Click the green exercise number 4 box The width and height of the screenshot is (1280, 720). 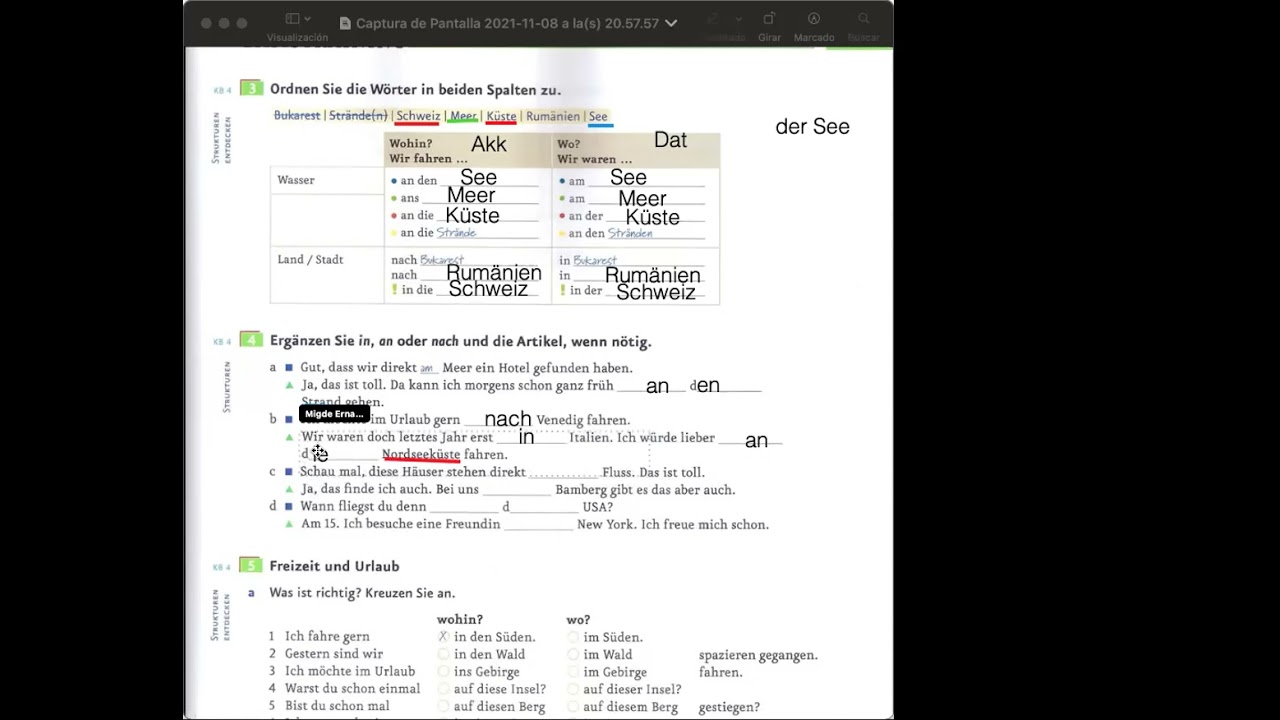point(251,340)
